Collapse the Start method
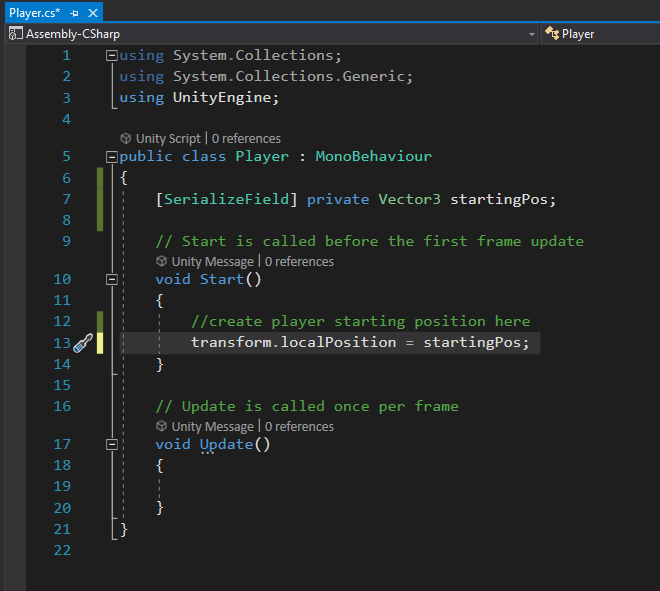This screenshot has width=660, height=591. (x=112, y=280)
